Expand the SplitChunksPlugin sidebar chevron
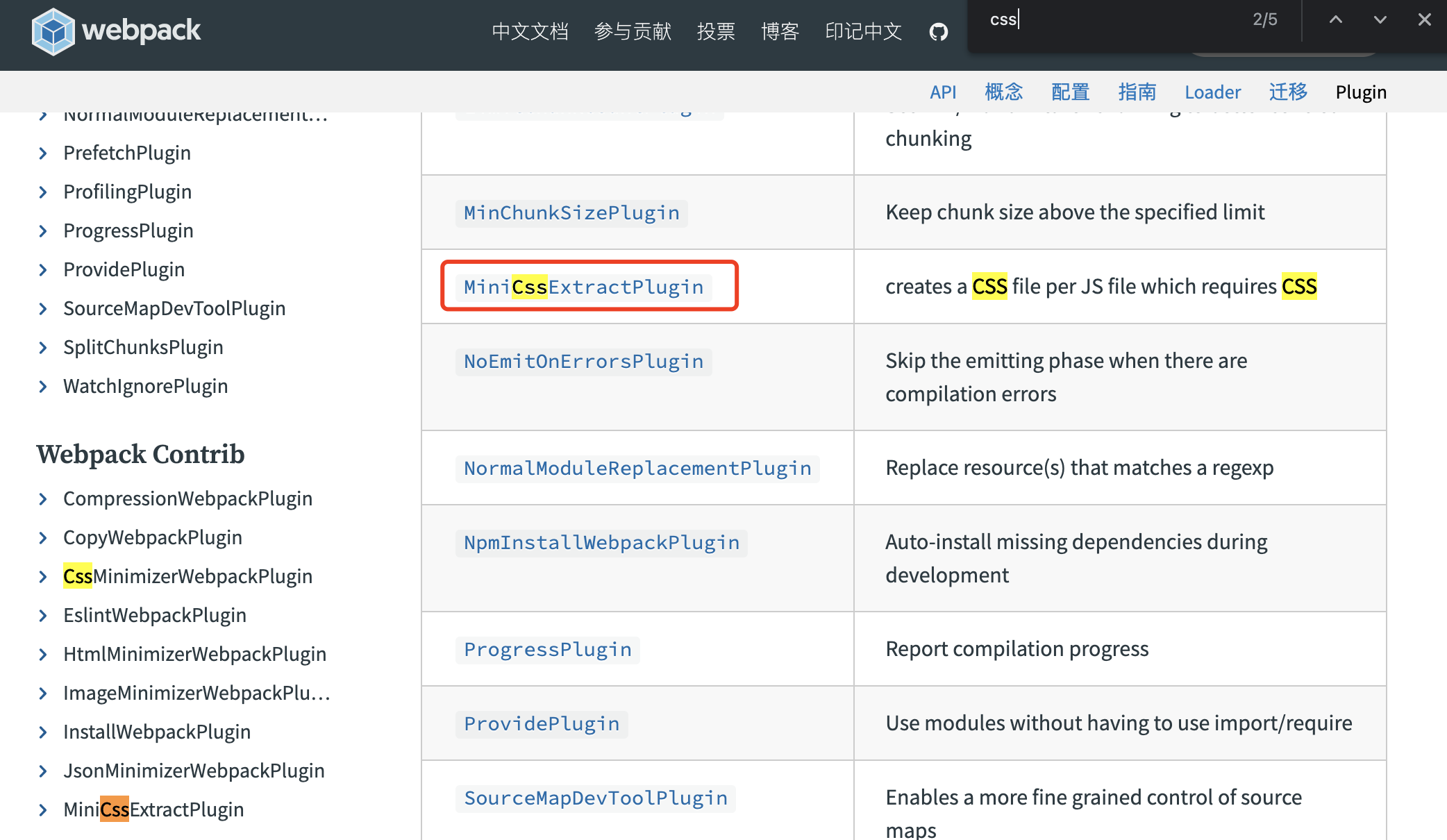The height and width of the screenshot is (840, 1447). 43,347
